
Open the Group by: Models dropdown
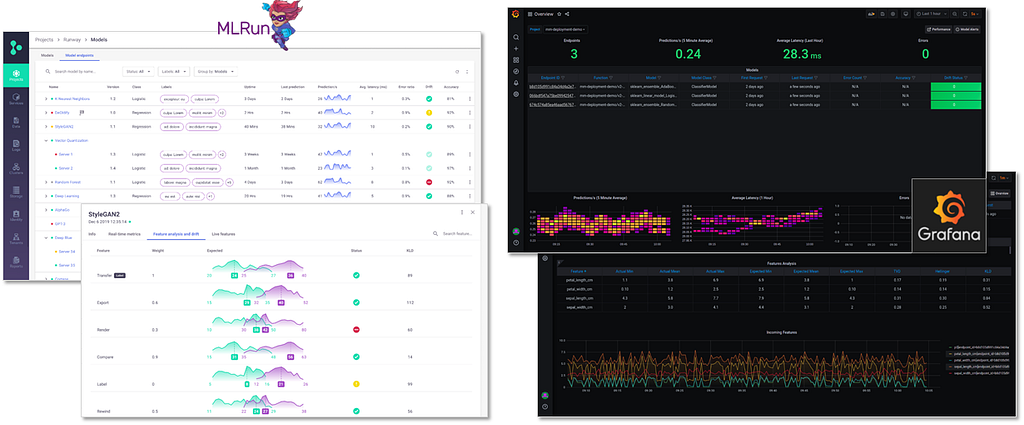click(216, 71)
